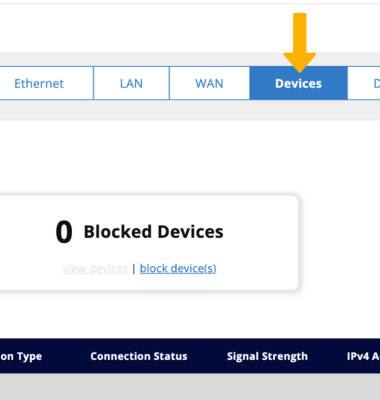The width and height of the screenshot is (380, 400).
Task: Click the blocked devices count zero
Action: pyautogui.click(x=64, y=232)
